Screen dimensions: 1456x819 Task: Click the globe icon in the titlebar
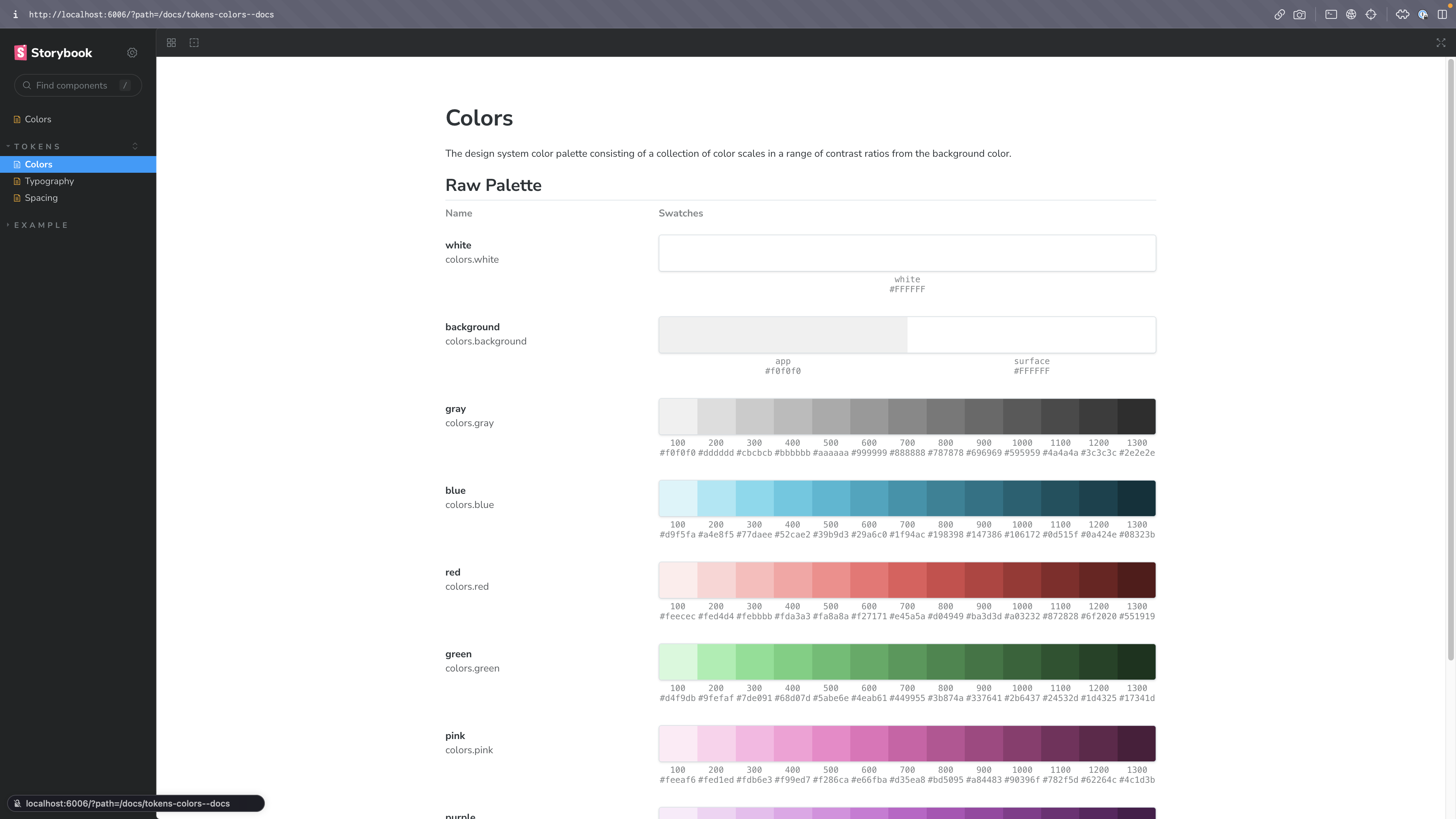click(x=1351, y=14)
